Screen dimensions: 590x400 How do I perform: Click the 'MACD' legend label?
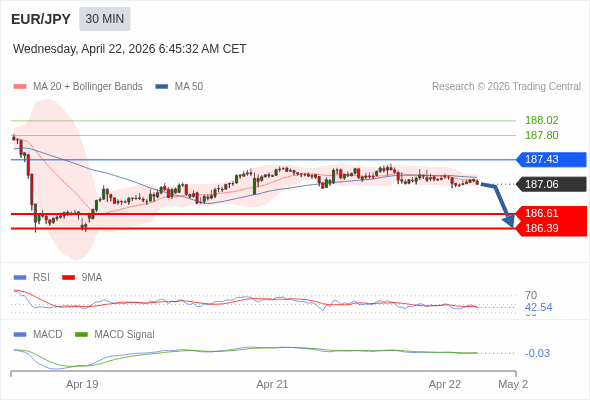(47, 335)
